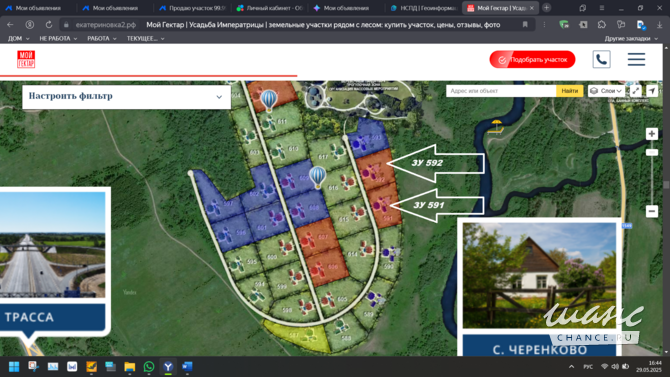Click the hot air balloon marker near plot 611
The width and height of the screenshot is (670, 377).
269,100
